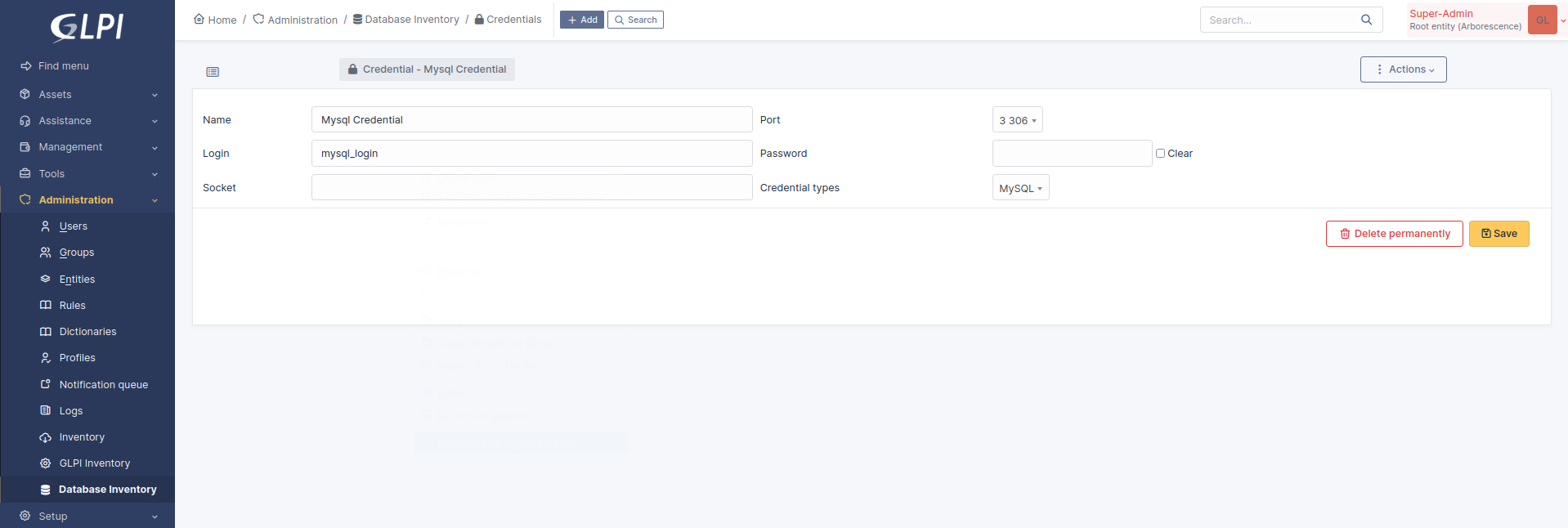The height and width of the screenshot is (528, 1568).
Task: Edit the Login field
Action: (532, 154)
